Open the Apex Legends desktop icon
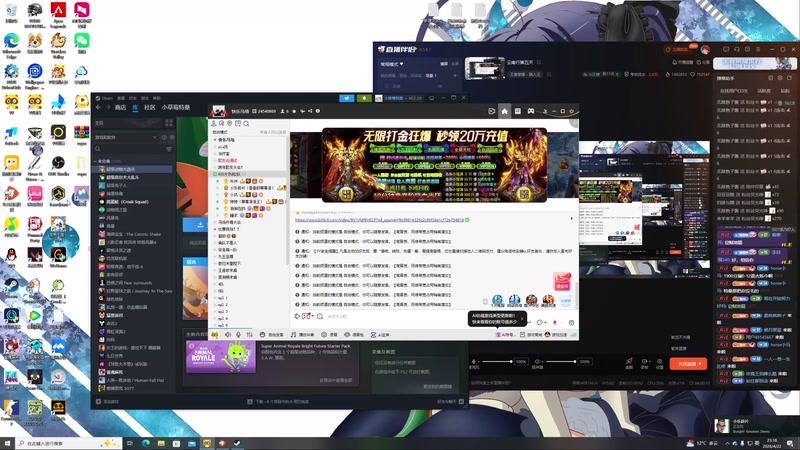Viewport: 800px width, 450px height. [x=58, y=14]
